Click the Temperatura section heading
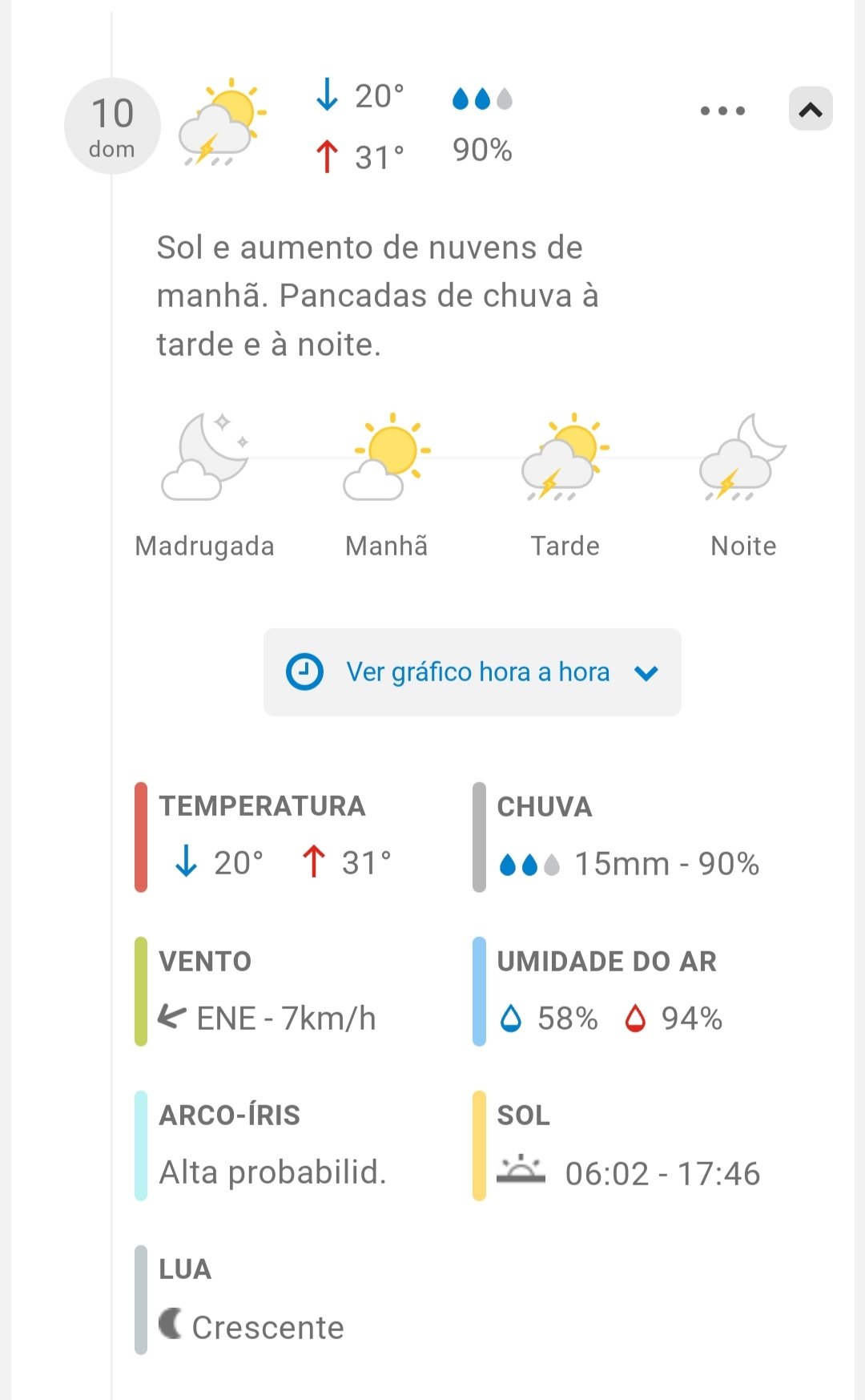865x1400 pixels. [262, 806]
